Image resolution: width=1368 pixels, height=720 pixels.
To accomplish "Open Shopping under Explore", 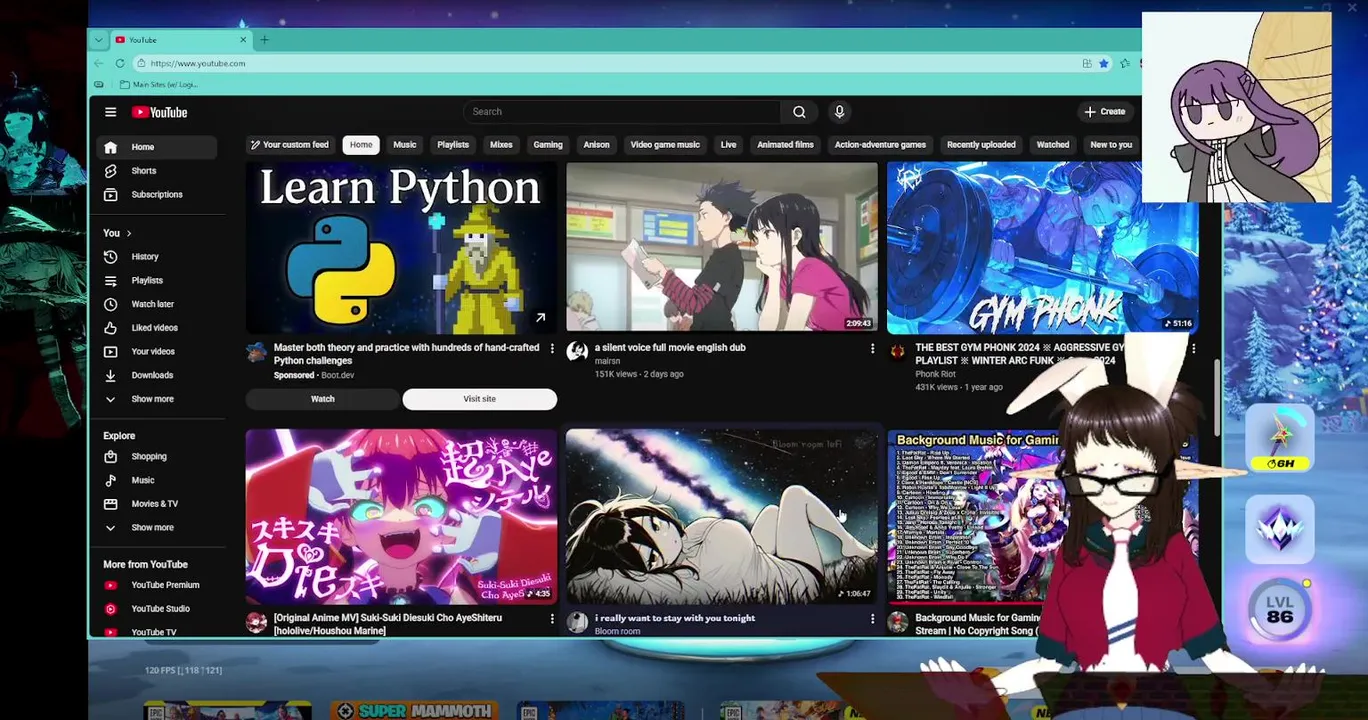I will click(158, 457).
